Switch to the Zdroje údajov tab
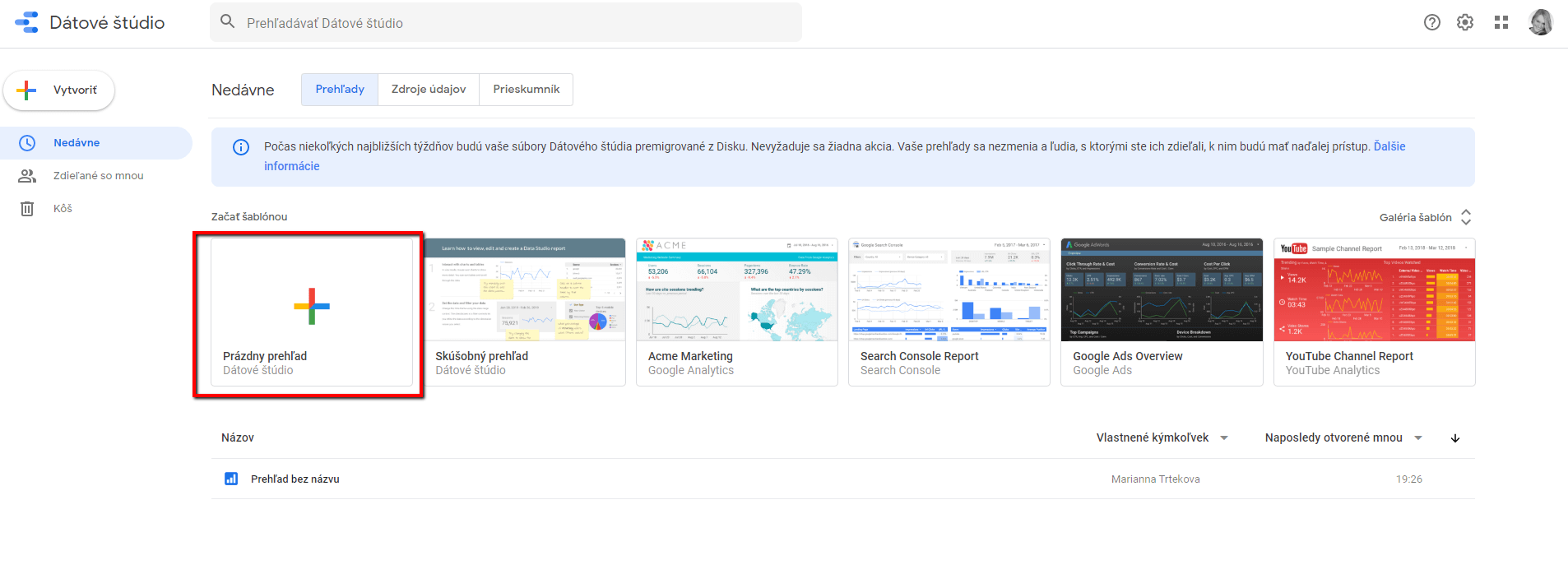Screen dimensions: 1568x574 click(x=429, y=90)
